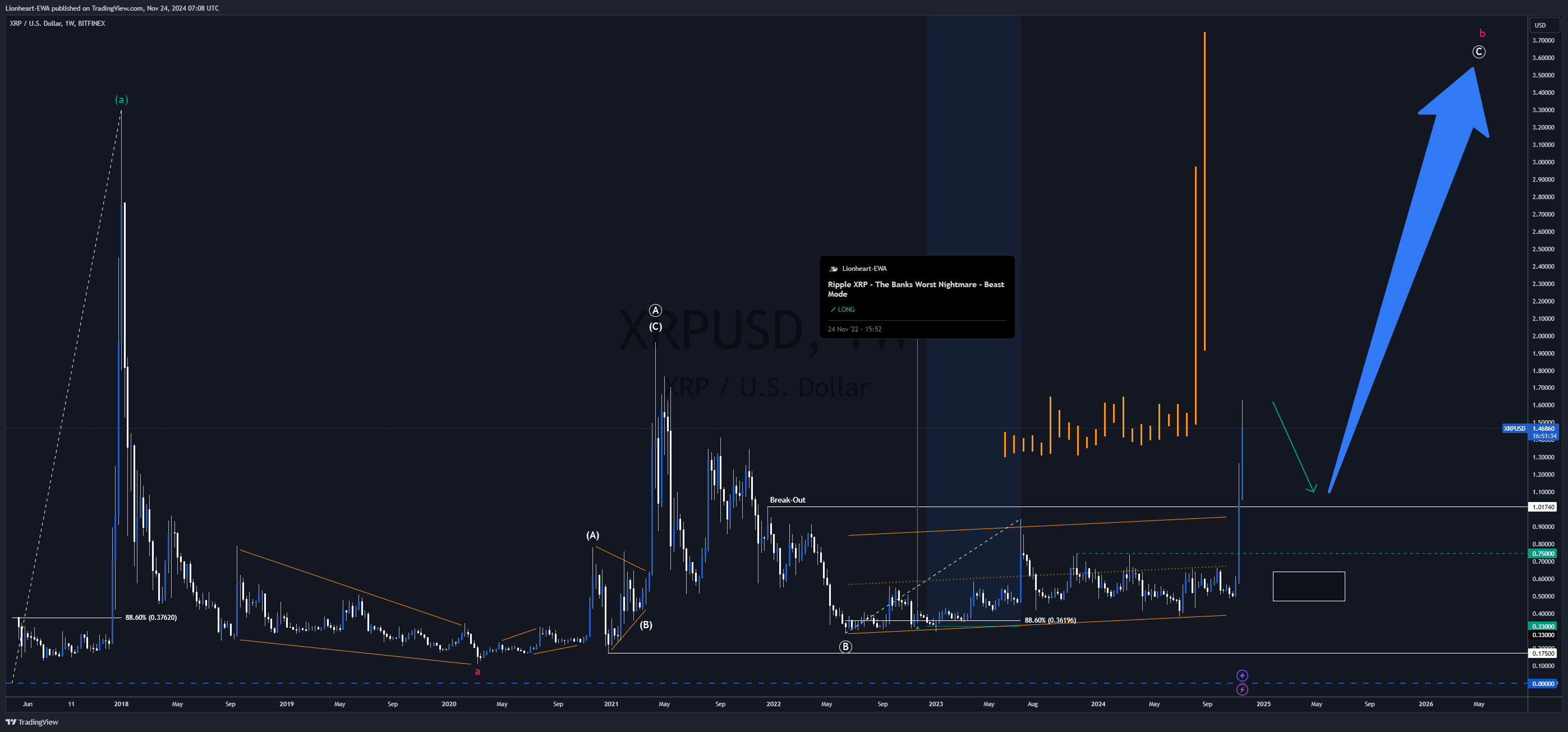The width and height of the screenshot is (1568, 732).
Task: Select the white rectangle drawing near 2025
Action: (1309, 586)
